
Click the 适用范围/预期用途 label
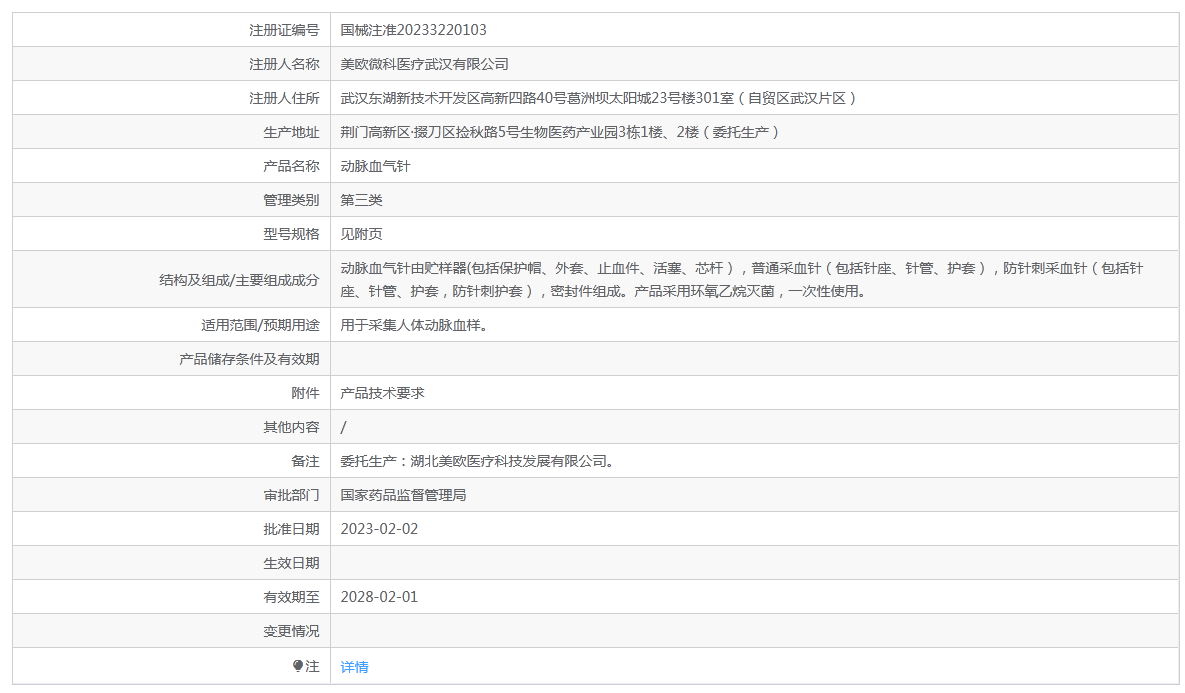coord(260,326)
